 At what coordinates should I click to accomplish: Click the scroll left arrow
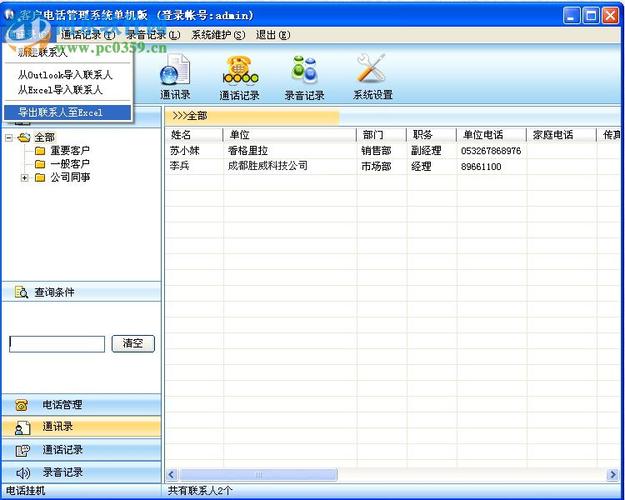[x=172, y=474]
